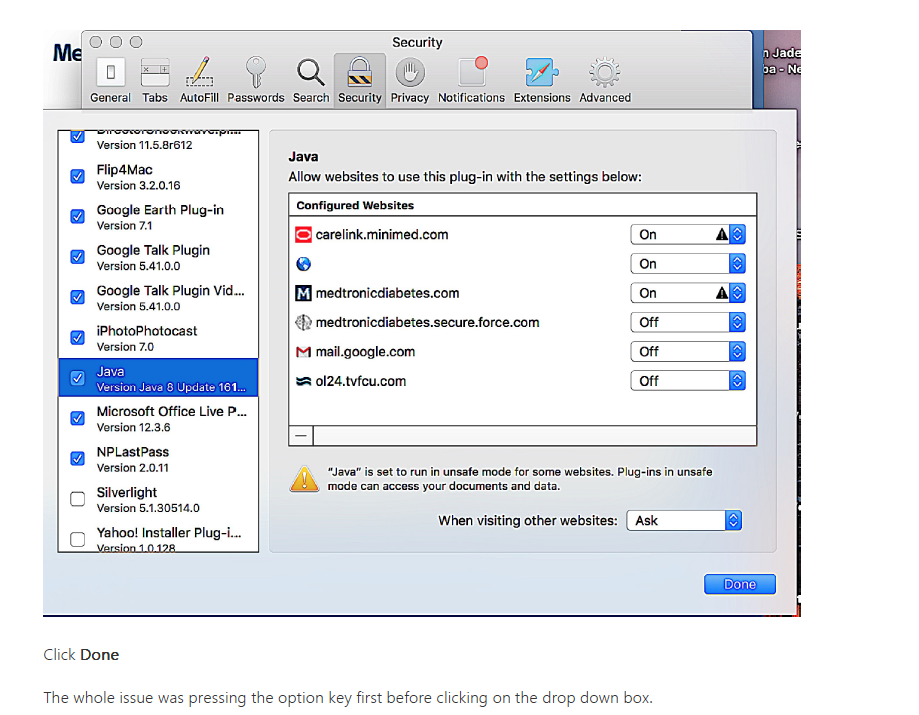This screenshot has width=919, height=715.
Task: Enable the Yahoo! Installer Plug-in checkbox
Action: [77, 539]
